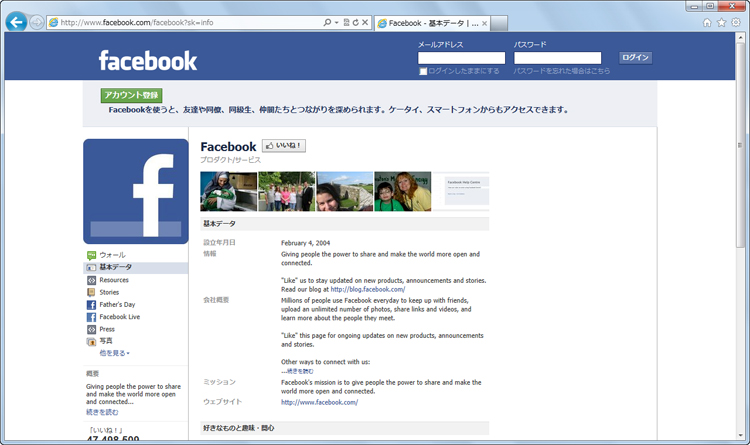The width and height of the screenshot is (750, 445).
Task: Click the browser forward arrow button
Action: pyautogui.click(x=36, y=22)
